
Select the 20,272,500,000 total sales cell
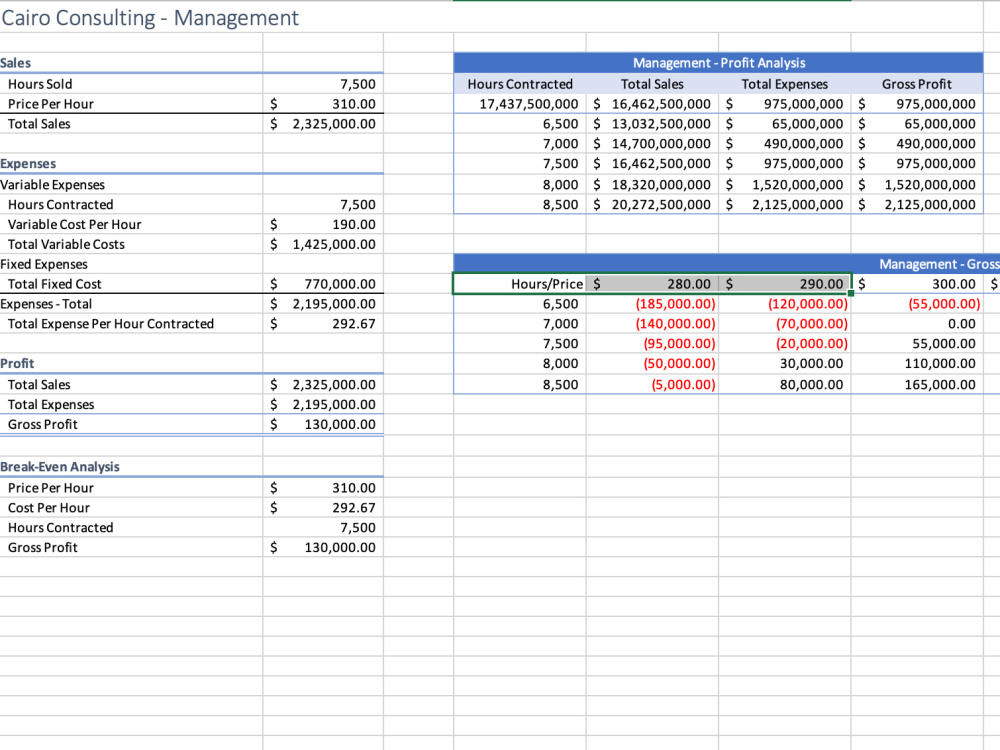click(652, 205)
